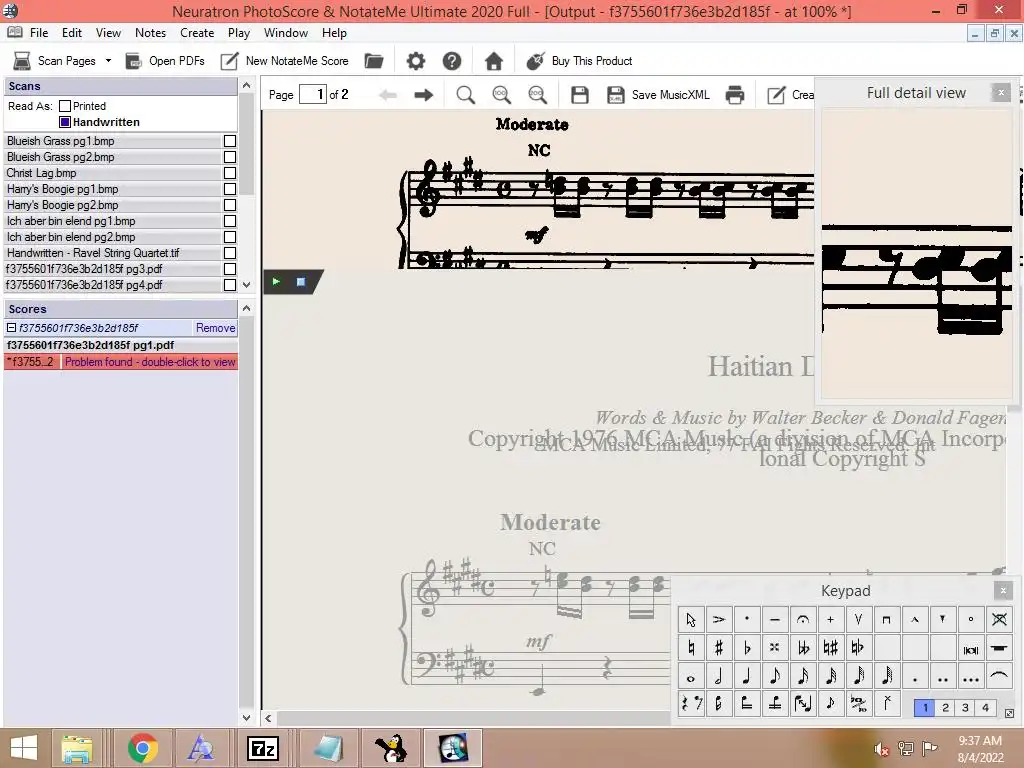Click the Open PDFs toolbar button
1024x768 pixels.
[x=165, y=61]
